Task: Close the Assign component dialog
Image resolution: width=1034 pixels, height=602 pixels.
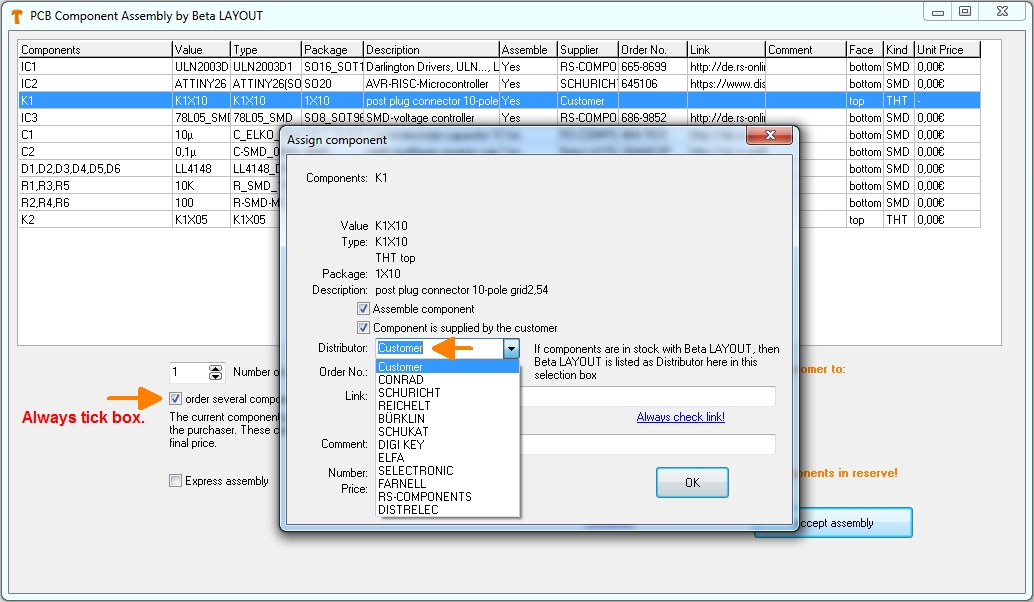Action: 771,137
